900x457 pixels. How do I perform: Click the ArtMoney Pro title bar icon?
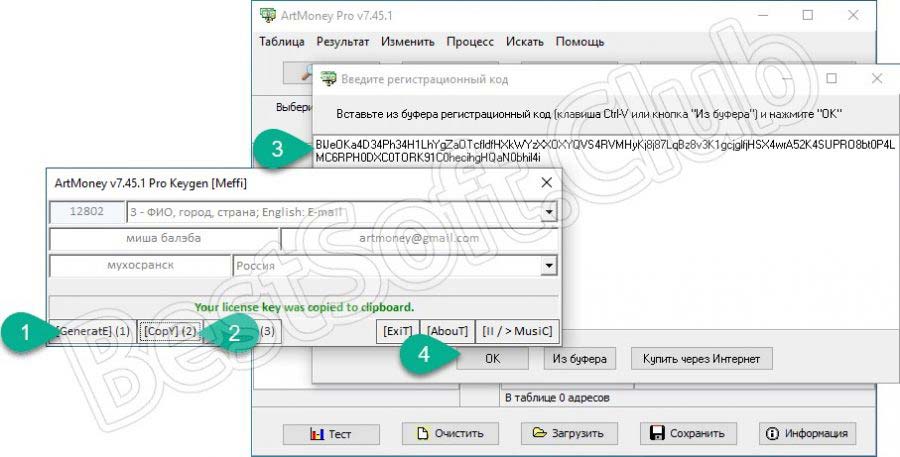click(x=267, y=15)
